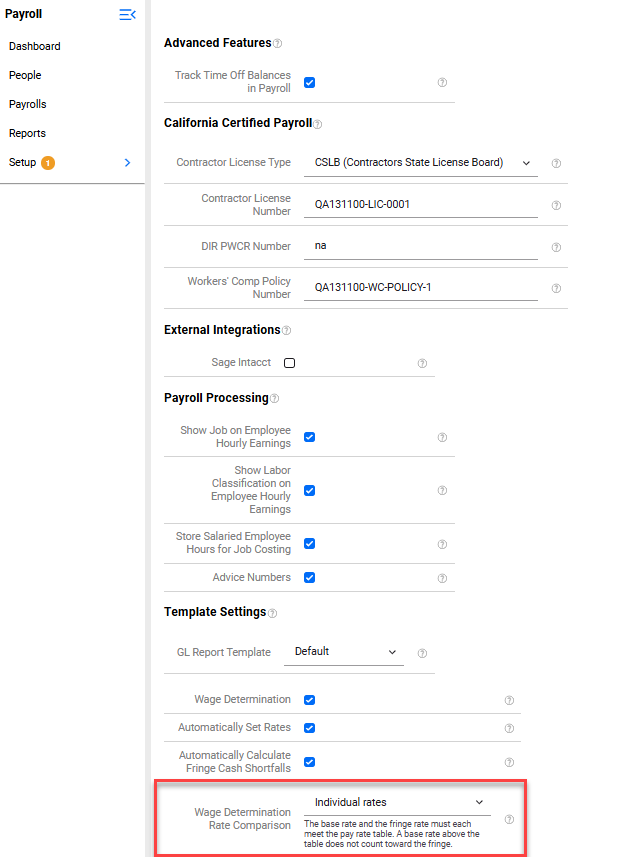Open the Contractor License Type dropdown
The height and width of the screenshot is (857, 617).
click(x=421, y=163)
